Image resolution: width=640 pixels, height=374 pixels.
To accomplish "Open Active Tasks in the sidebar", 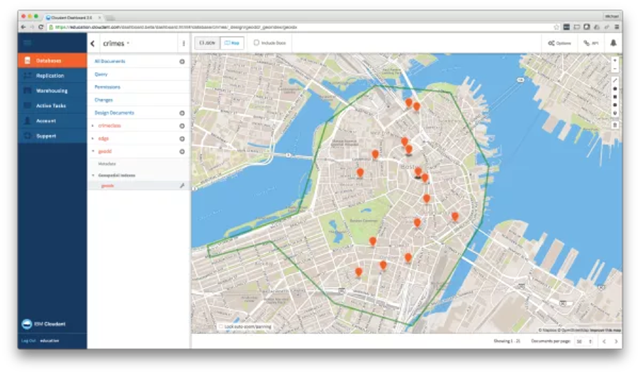I will (52, 106).
